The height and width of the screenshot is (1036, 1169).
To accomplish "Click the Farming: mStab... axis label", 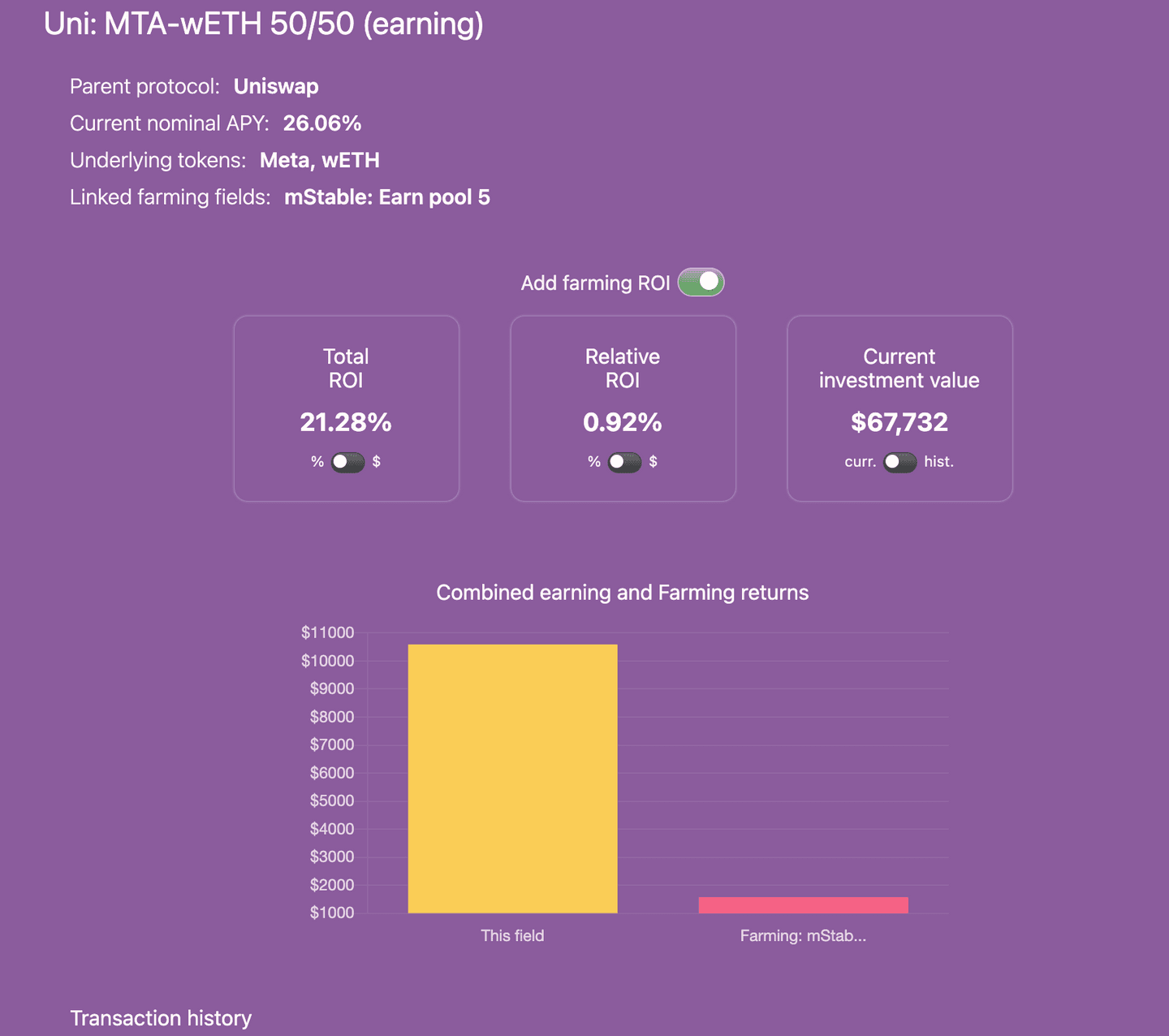I will [803, 935].
